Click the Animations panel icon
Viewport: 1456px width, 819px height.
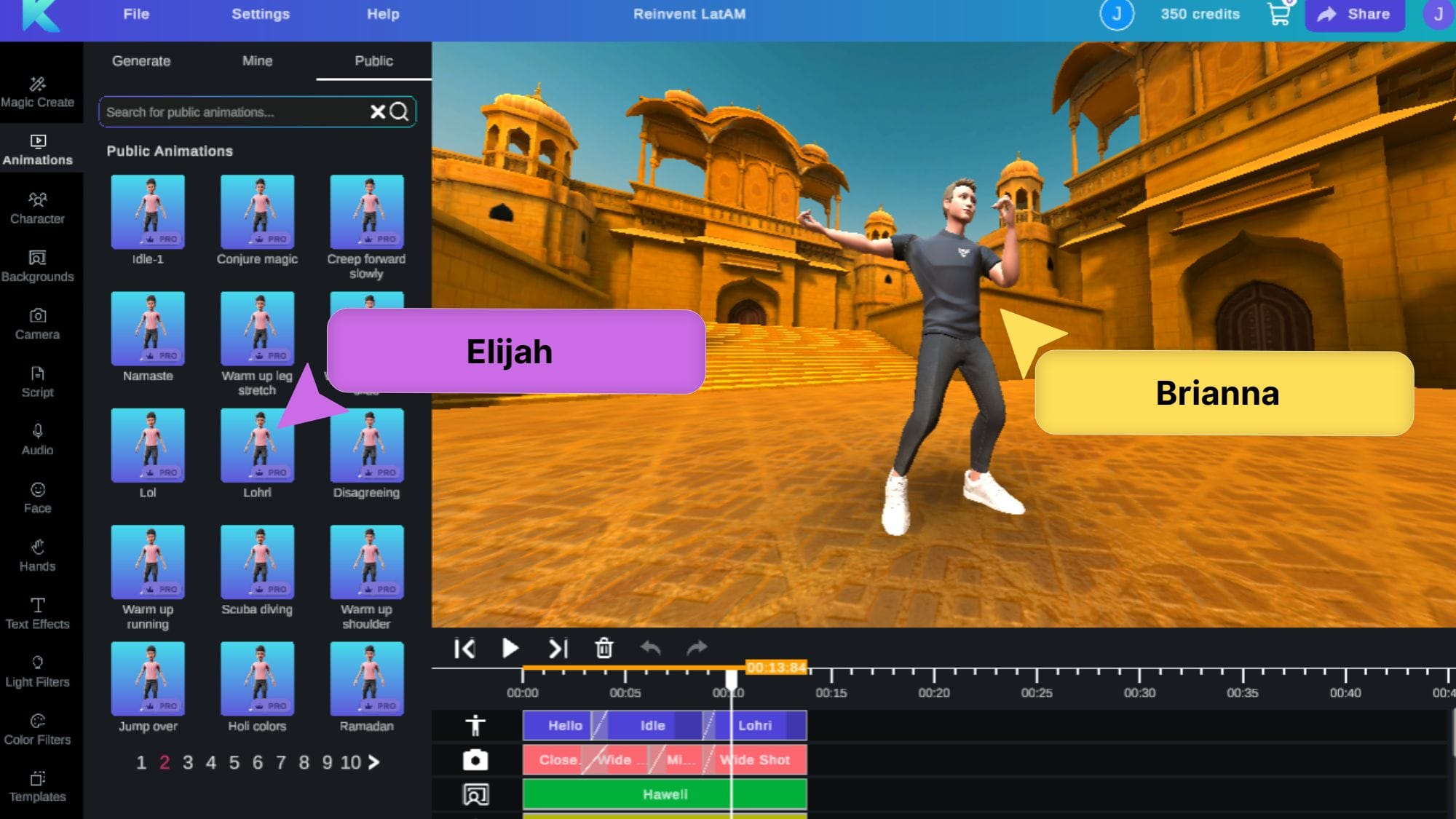pos(38,149)
